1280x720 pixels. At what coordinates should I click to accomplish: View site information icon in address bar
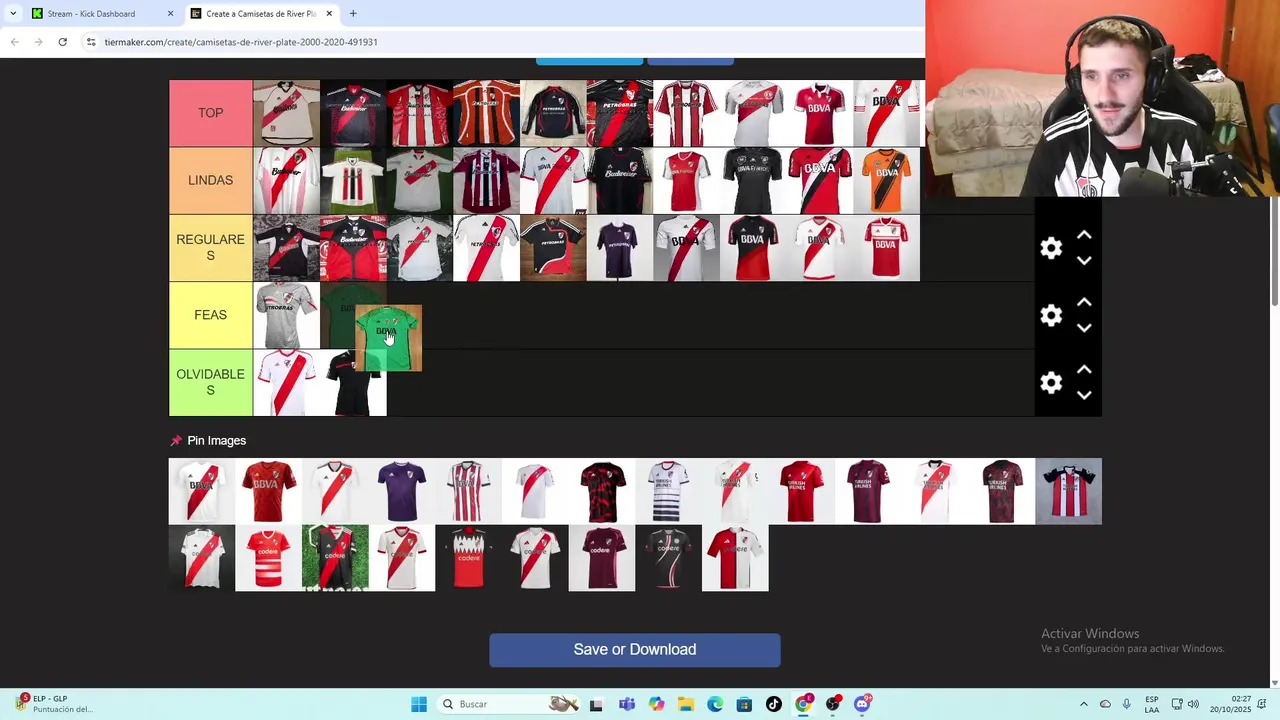click(x=91, y=42)
